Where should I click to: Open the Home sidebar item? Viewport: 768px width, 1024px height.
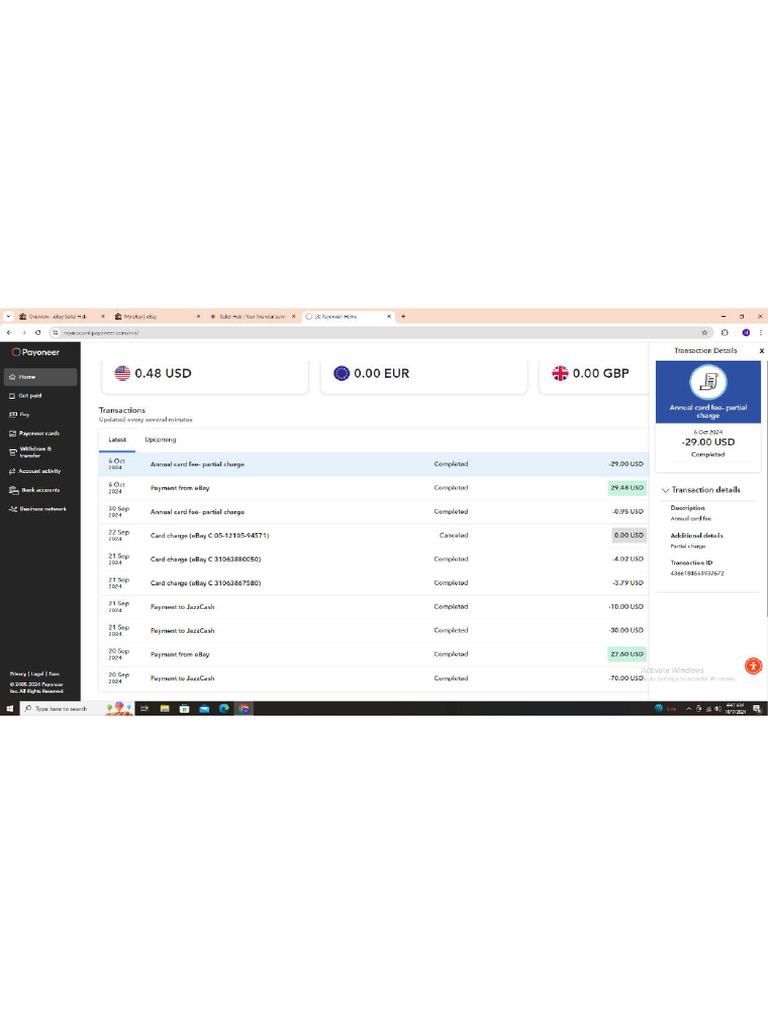[x=40, y=377]
